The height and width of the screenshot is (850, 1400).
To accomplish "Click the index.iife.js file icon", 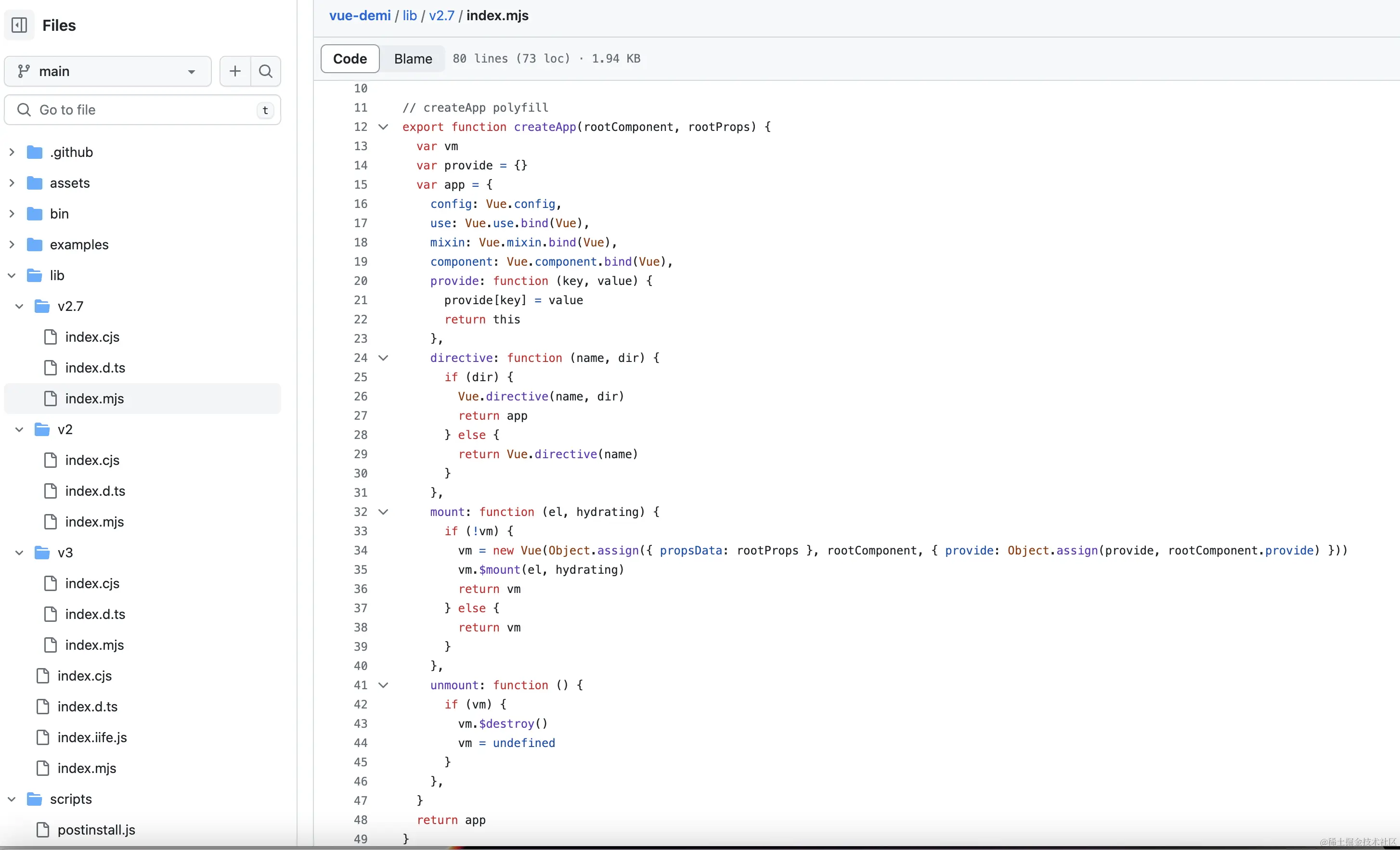I will click(x=43, y=737).
